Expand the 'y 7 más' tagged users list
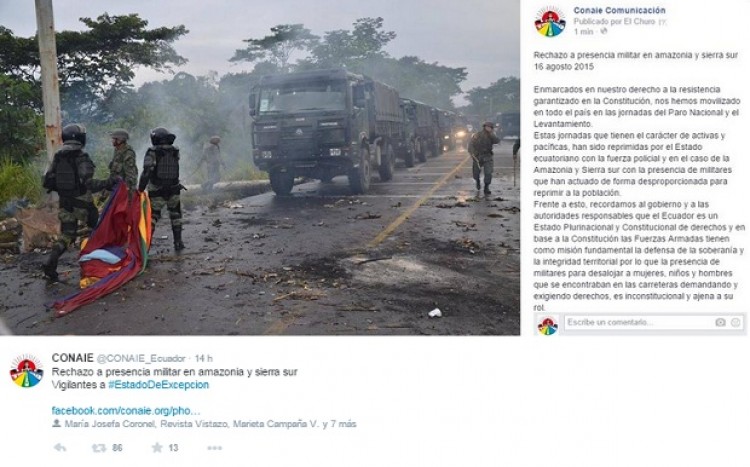750x467 pixels. pyautogui.click(x=339, y=424)
